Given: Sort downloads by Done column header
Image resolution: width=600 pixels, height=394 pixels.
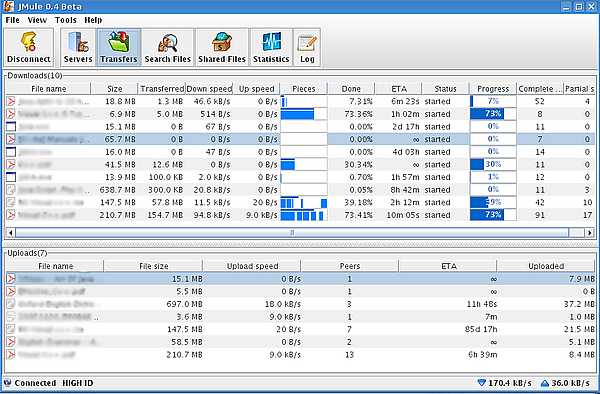Looking at the screenshot, I should coord(351,89).
